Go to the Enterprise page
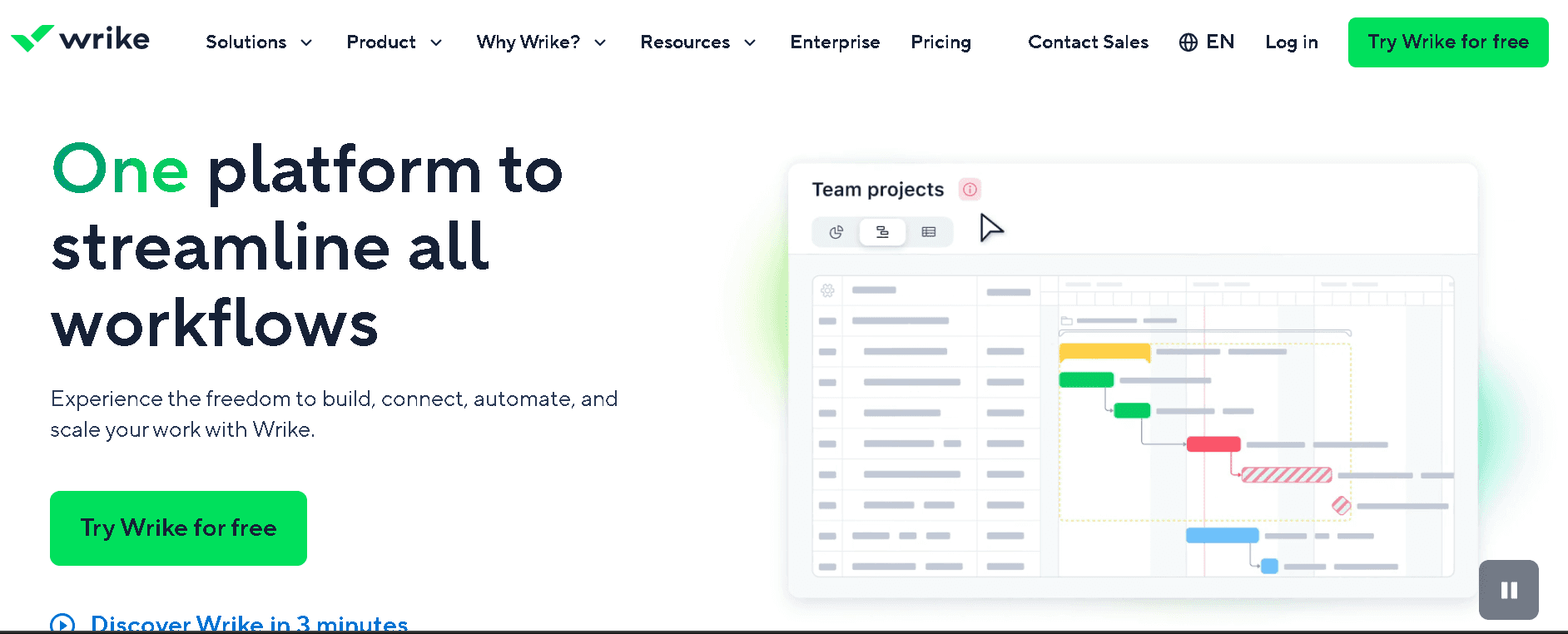1568x634 pixels. tap(835, 42)
